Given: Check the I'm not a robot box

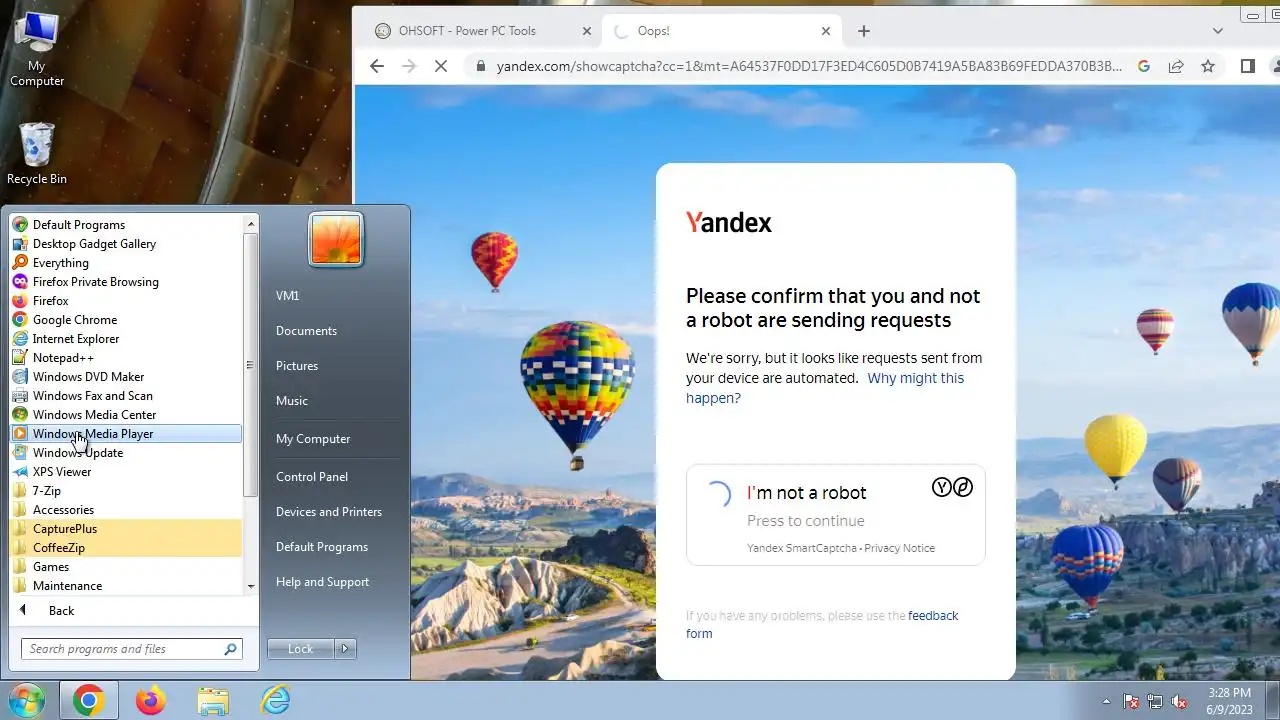Looking at the screenshot, I should tap(718, 494).
